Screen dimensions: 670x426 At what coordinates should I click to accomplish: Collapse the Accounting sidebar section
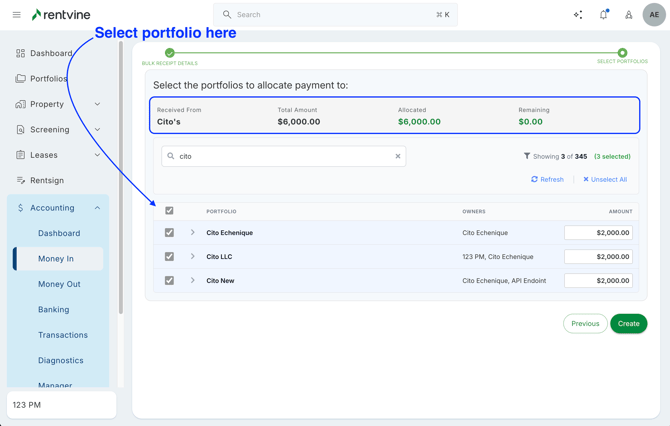[x=97, y=208]
